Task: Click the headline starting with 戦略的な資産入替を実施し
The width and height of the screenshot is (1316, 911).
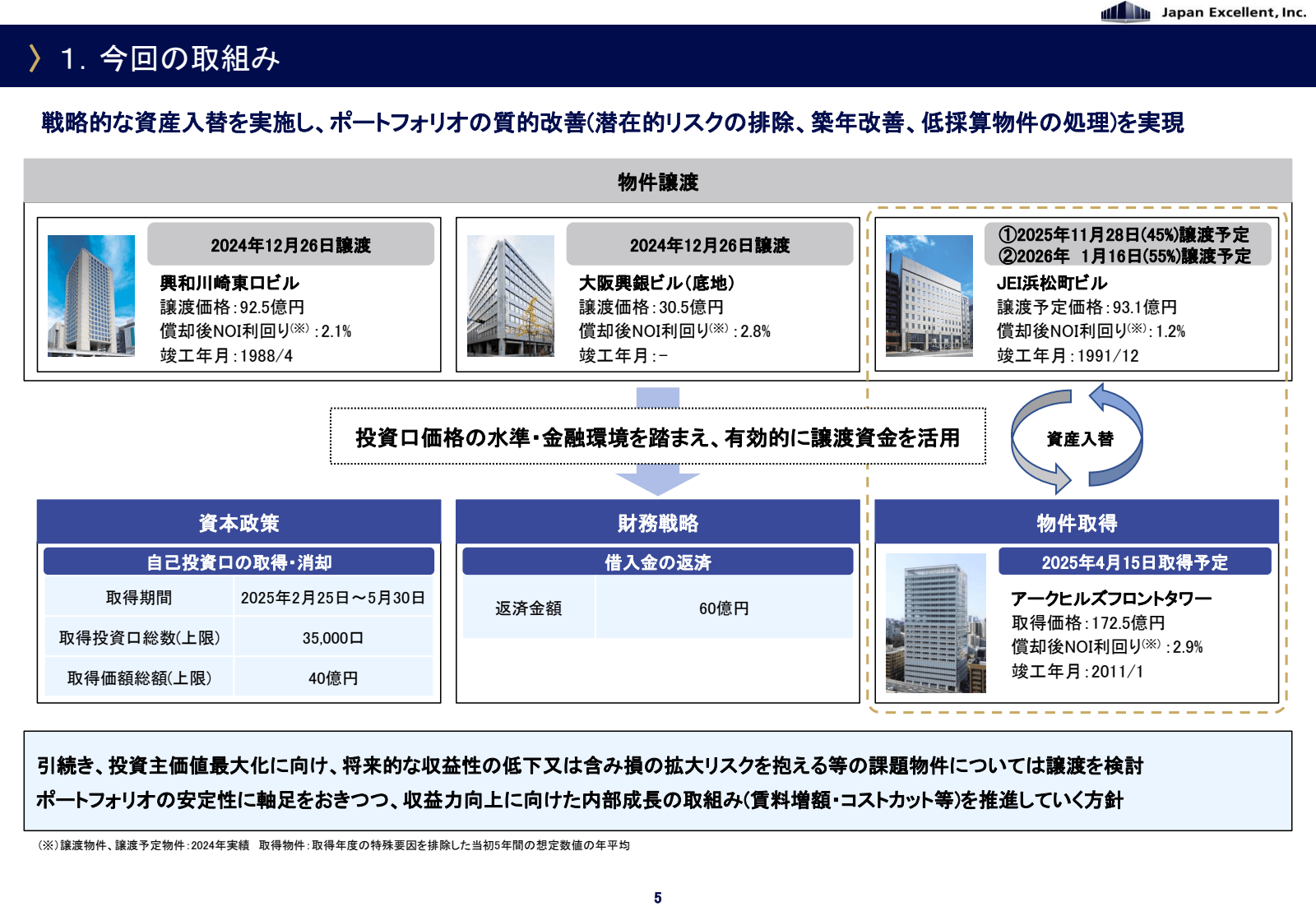Action: tap(613, 123)
